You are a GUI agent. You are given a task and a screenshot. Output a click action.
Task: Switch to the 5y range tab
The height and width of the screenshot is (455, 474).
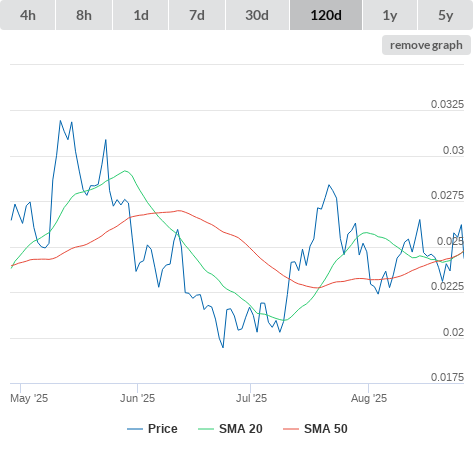[x=446, y=15]
